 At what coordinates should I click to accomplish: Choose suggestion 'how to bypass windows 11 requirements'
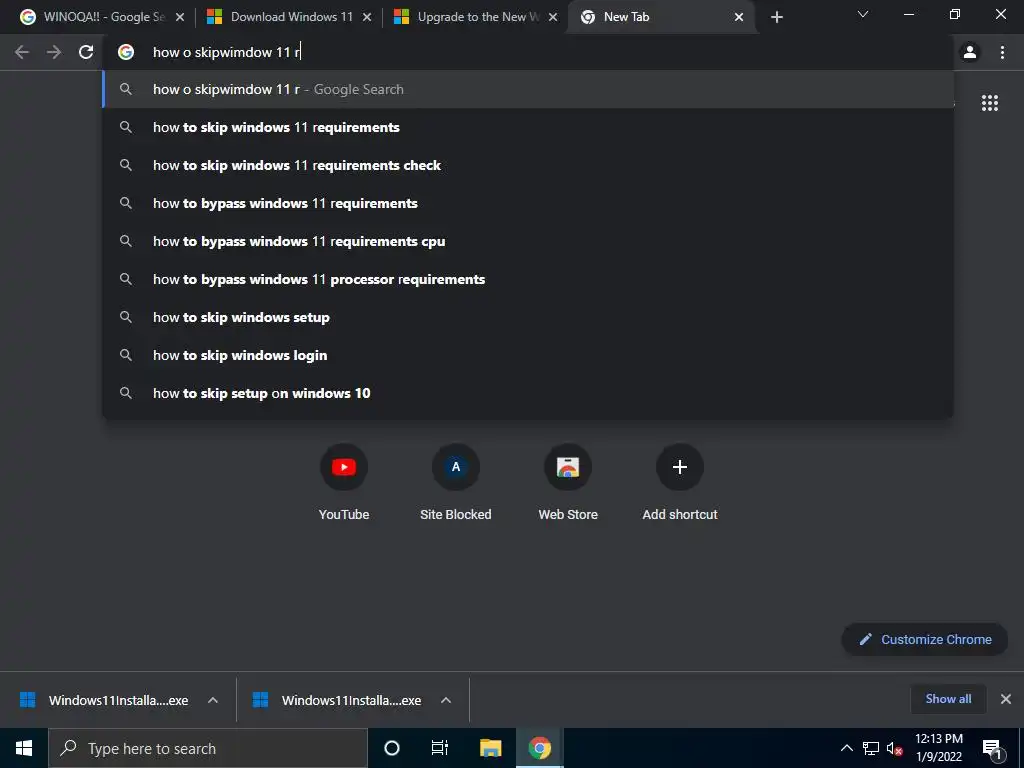[528, 203]
